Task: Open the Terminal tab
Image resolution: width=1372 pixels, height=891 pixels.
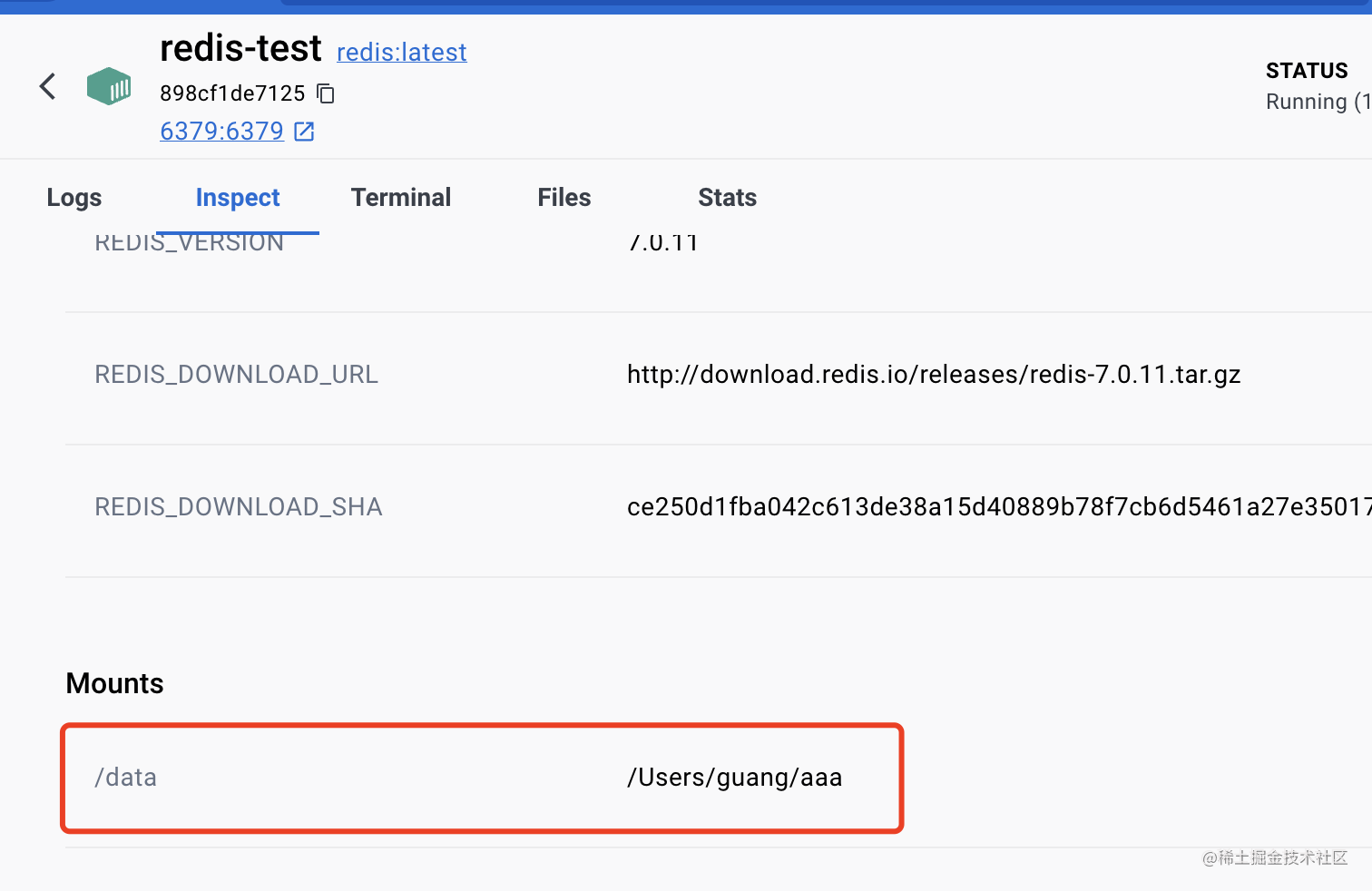Action: coord(401,198)
